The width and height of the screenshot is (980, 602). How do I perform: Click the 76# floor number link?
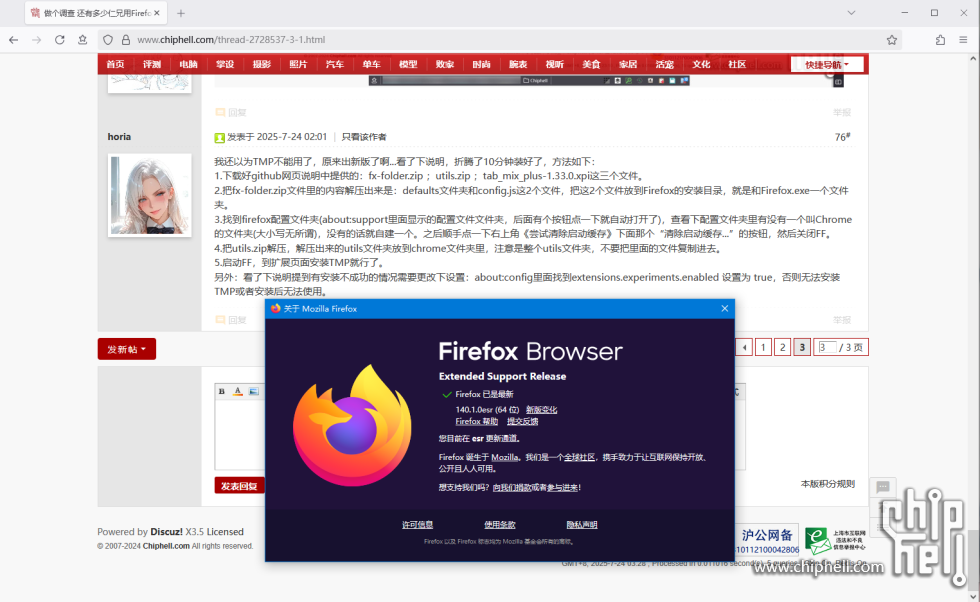pyautogui.click(x=842, y=137)
